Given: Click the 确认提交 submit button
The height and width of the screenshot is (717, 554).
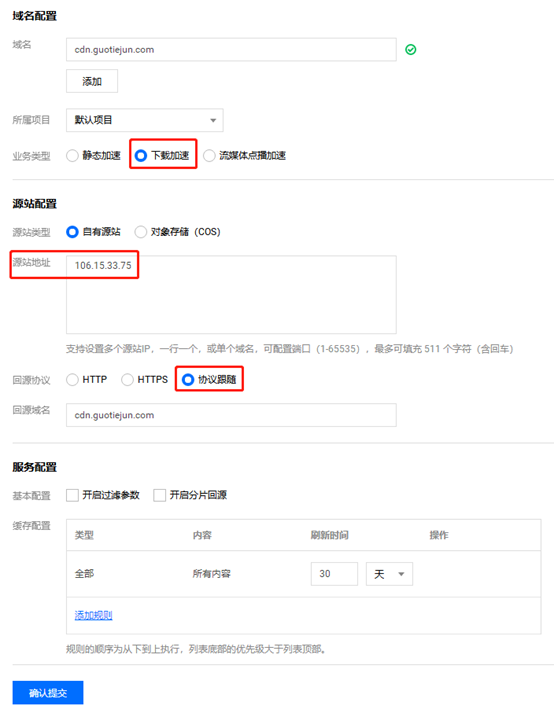Looking at the screenshot, I should pyautogui.click(x=48, y=693).
